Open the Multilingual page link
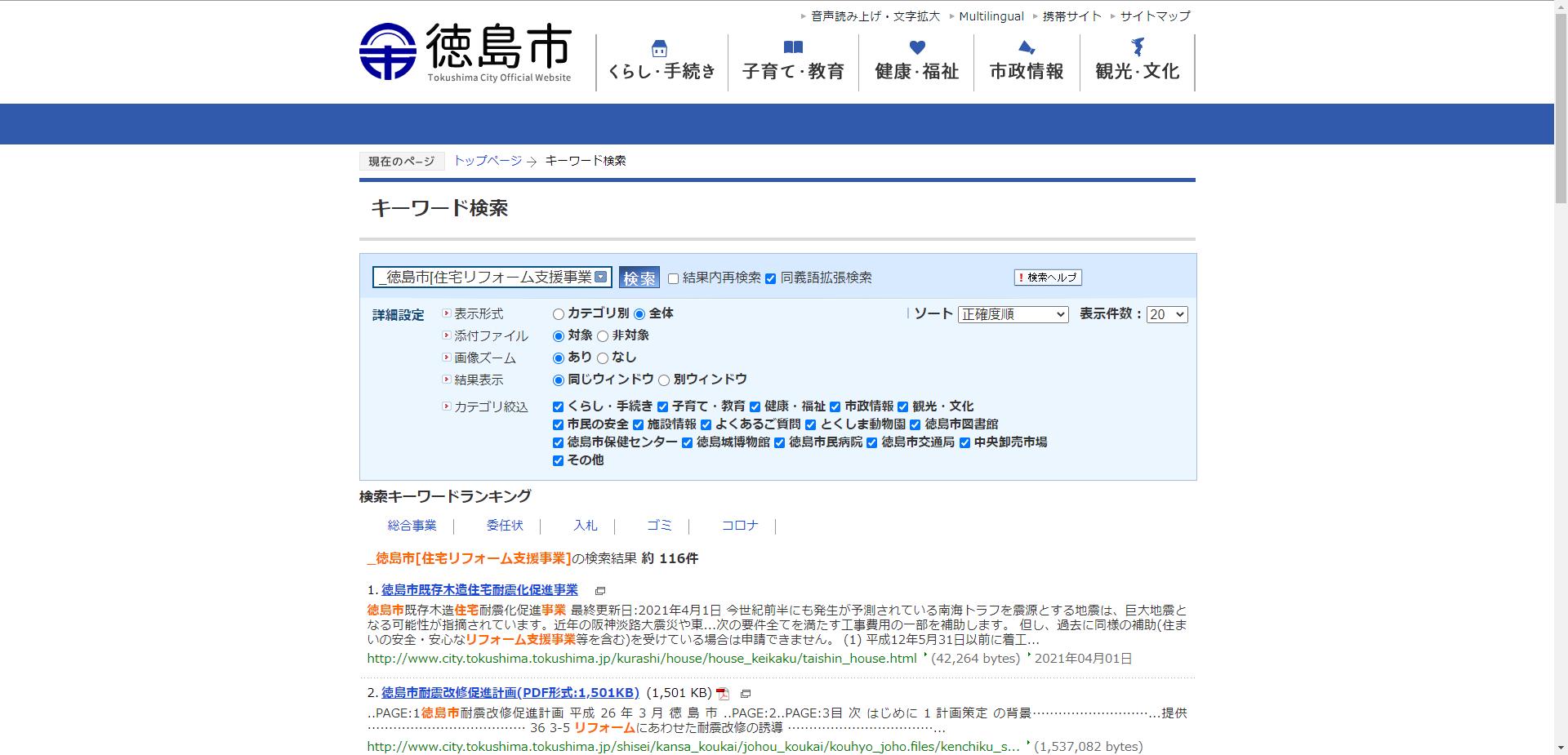The image size is (1568, 755). (x=991, y=16)
